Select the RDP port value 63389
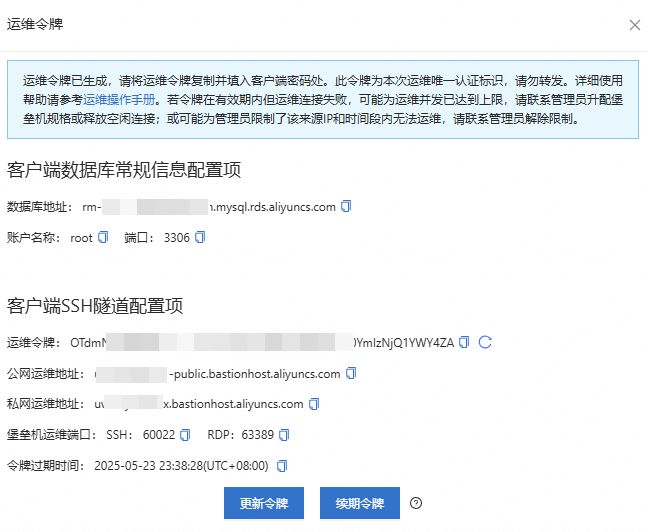This screenshot has height=532, width=648. pyautogui.click(x=257, y=435)
